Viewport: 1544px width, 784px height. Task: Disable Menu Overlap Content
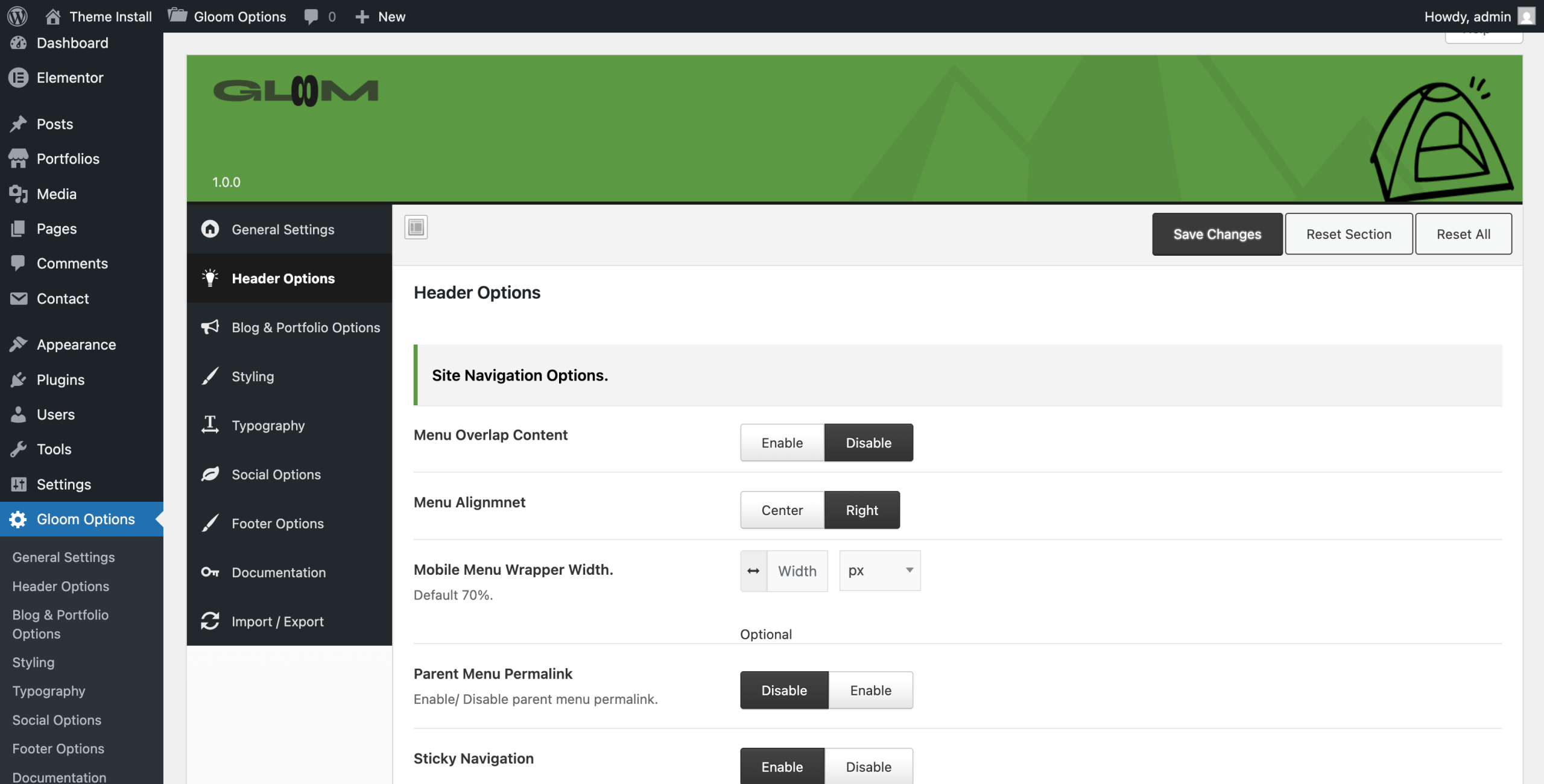(x=868, y=443)
